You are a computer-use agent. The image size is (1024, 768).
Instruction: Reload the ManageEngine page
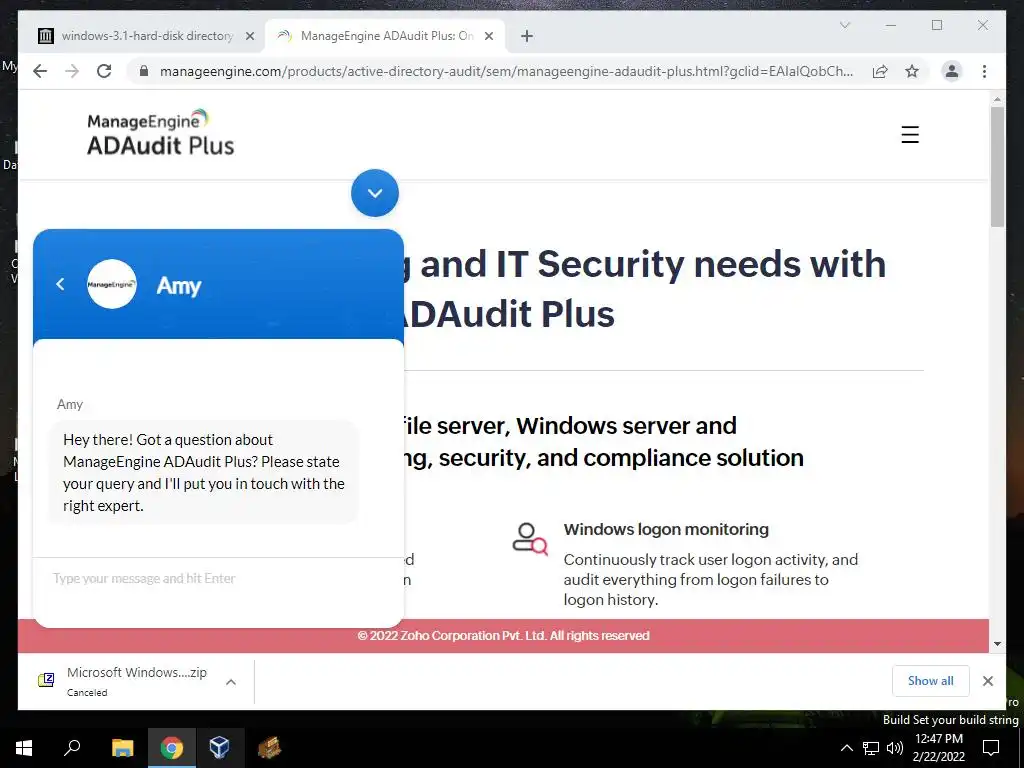tap(104, 71)
